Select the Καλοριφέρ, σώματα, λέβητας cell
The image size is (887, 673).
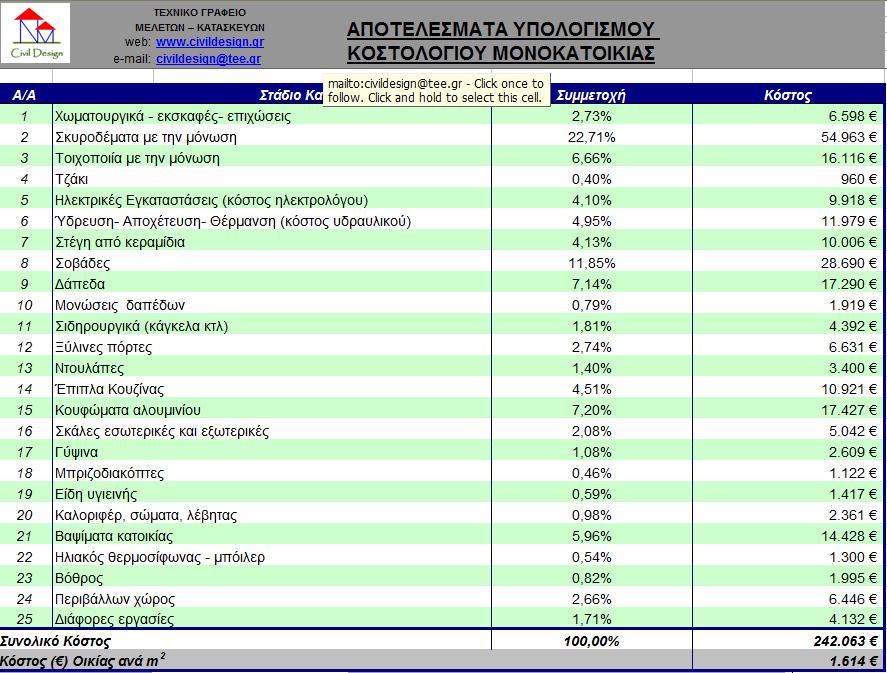coord(272,515)
